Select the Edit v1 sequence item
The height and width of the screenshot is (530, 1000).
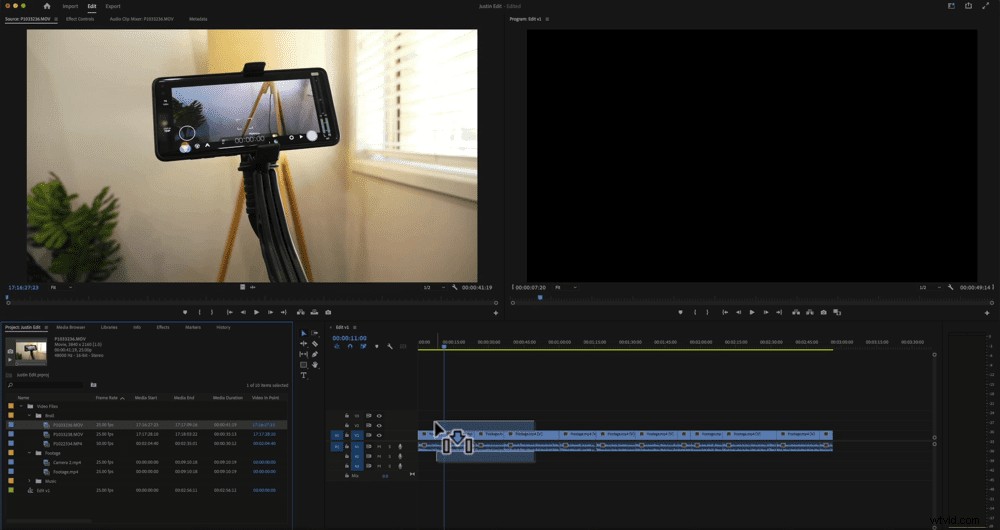(x=43, y=490)
